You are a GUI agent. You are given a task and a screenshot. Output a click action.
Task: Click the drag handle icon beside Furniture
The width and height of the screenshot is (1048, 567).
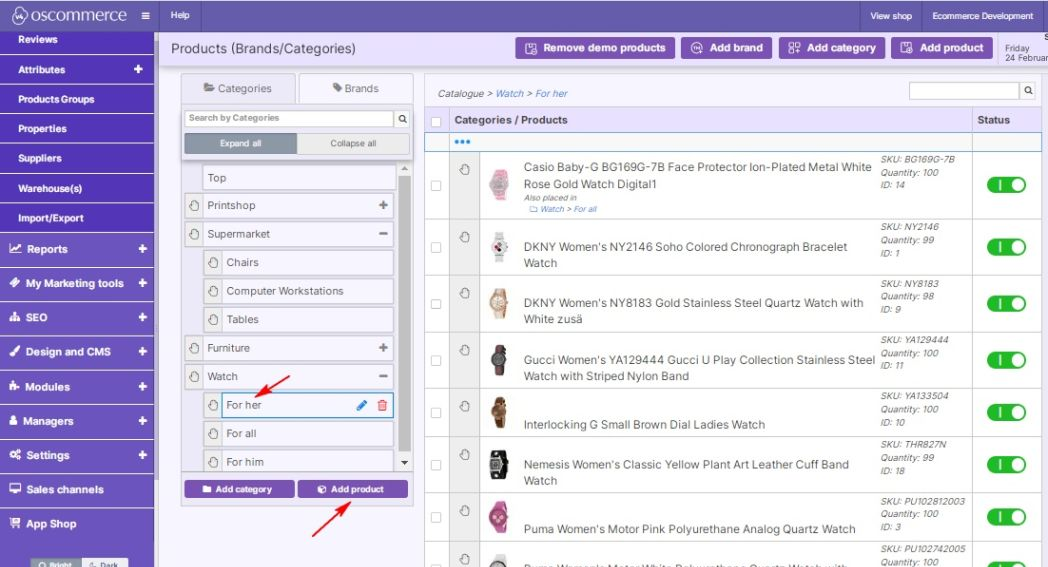pos(194,348)
